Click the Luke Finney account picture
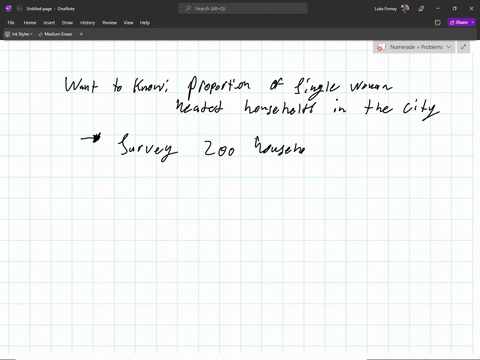This screenshot has height=360, width=480. [x=405, y=9]
